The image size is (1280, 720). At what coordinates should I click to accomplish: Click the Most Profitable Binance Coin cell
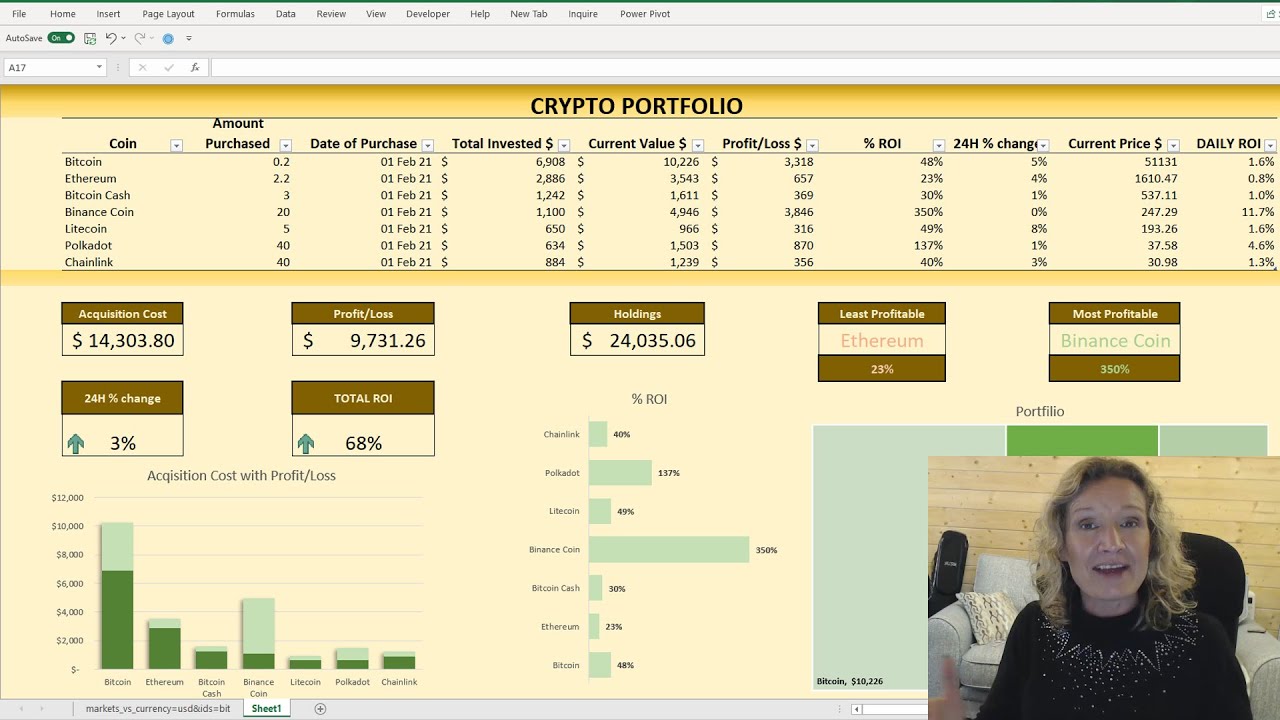[1115, 340]
